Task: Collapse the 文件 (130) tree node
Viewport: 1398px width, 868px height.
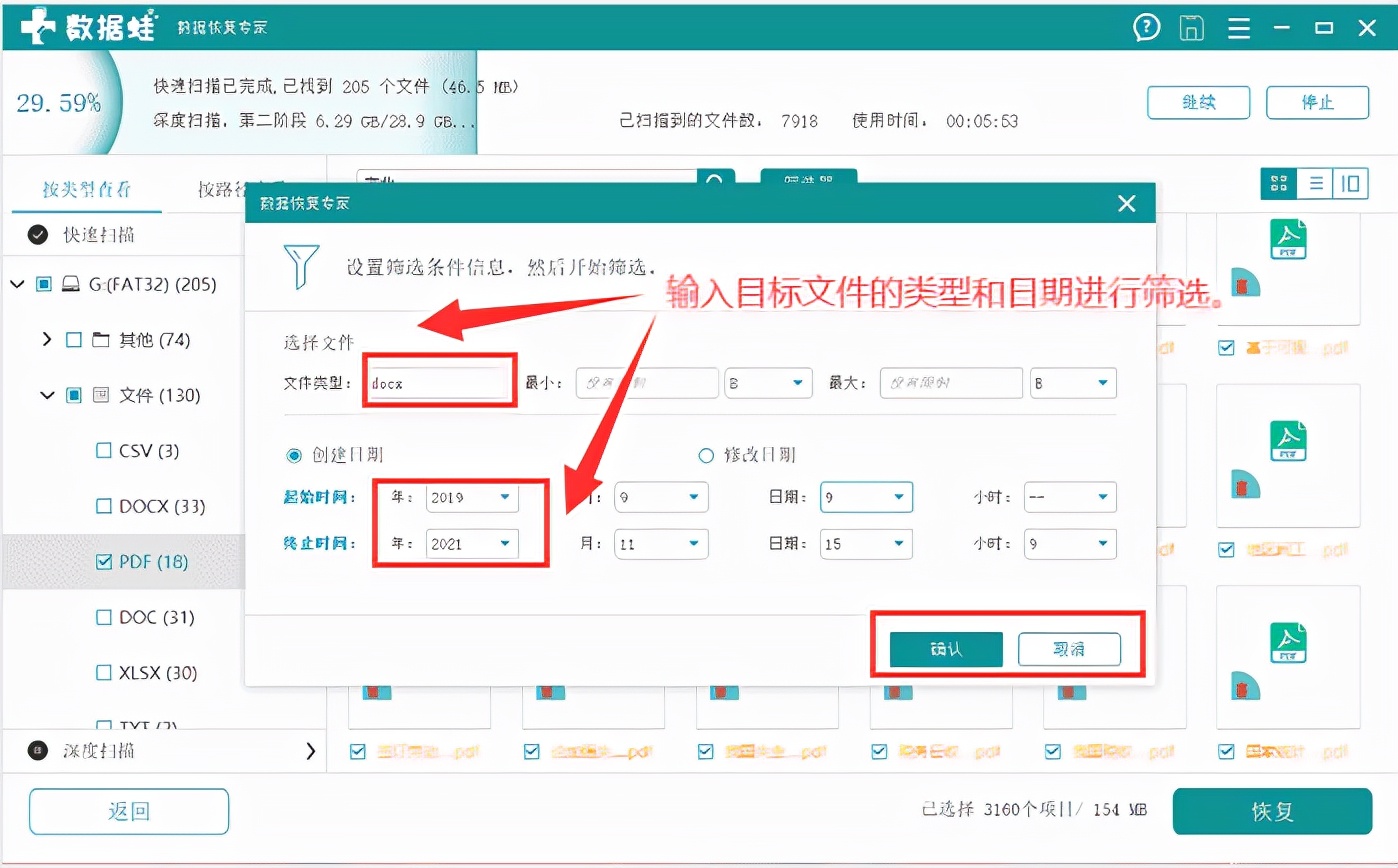Action: [46, 396]
